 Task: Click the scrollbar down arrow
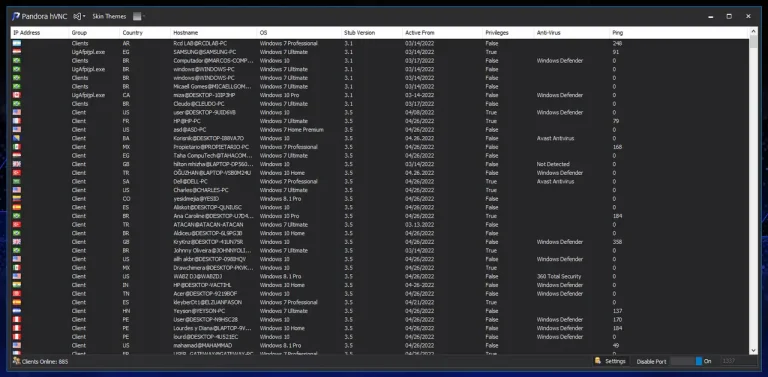[753, 350]
